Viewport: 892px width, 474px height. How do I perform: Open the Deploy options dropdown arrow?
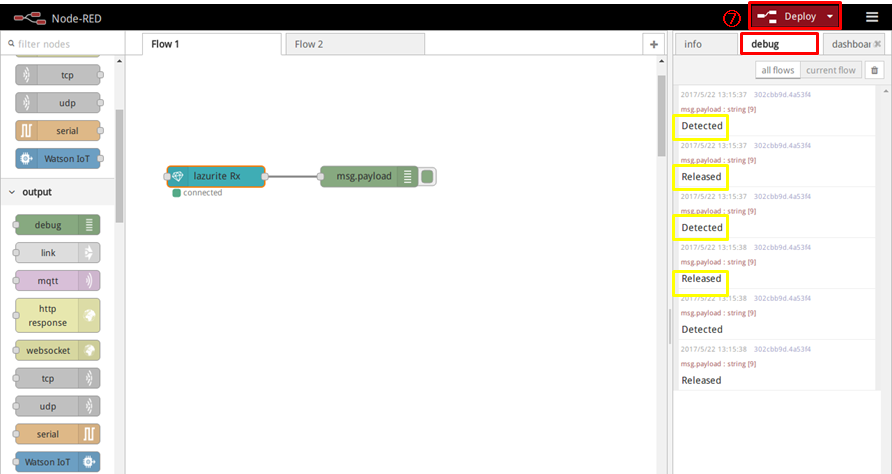tap(830, 17)
